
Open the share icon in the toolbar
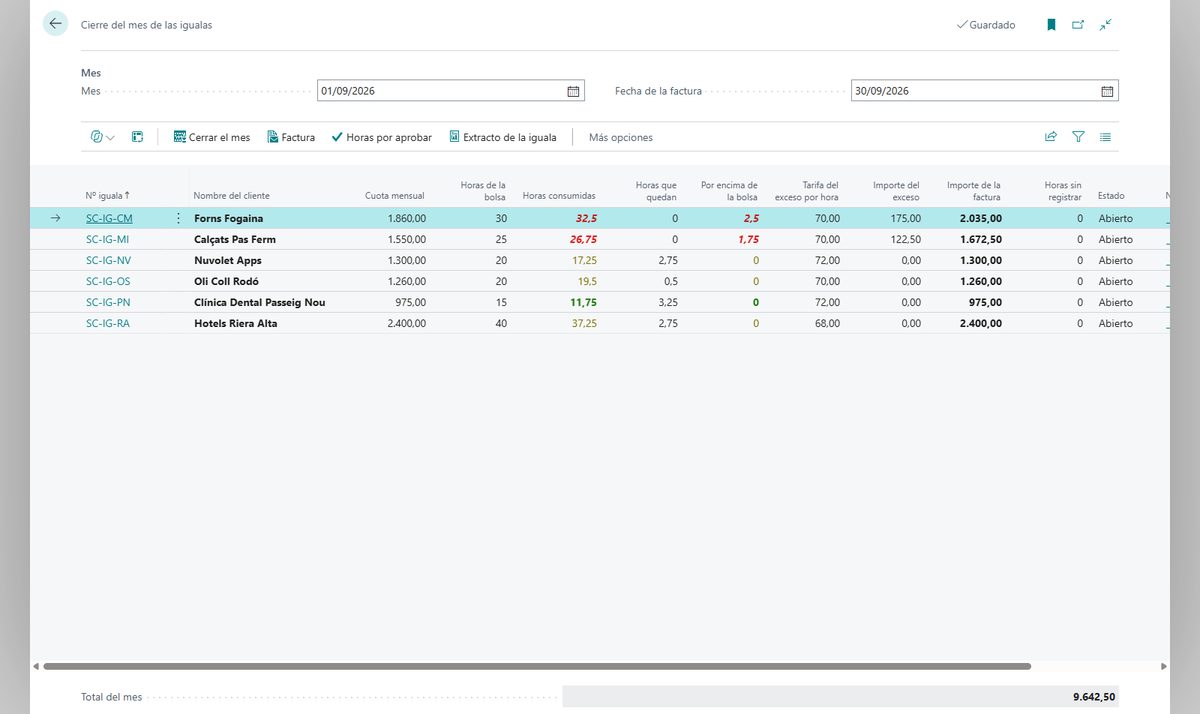point(1051,137)
